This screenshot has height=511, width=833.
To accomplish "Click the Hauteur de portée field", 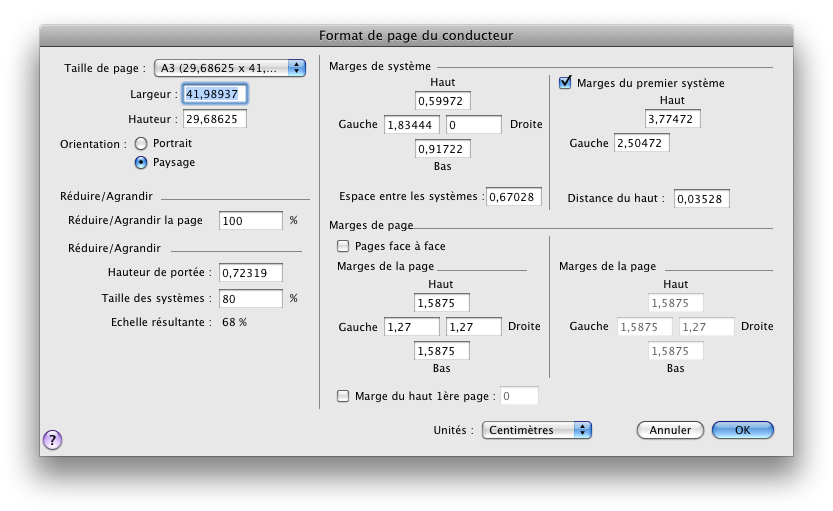I will [x=250, y=273].
